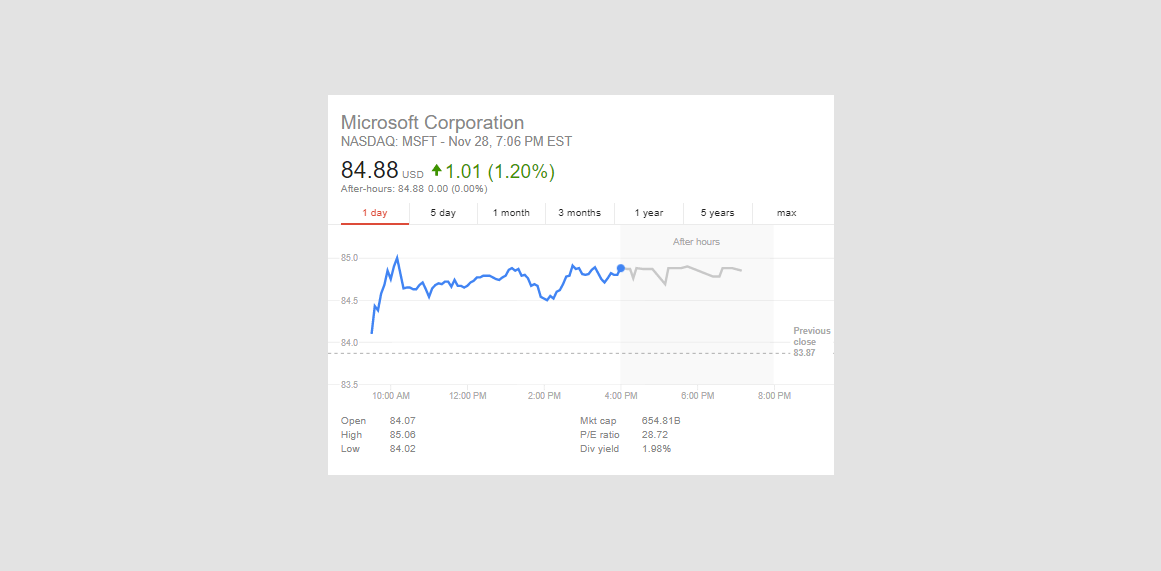Screen dimensions: 1161x571
Task: Click the Previous close 83.87 label
Action: click(x=811, y=341)
